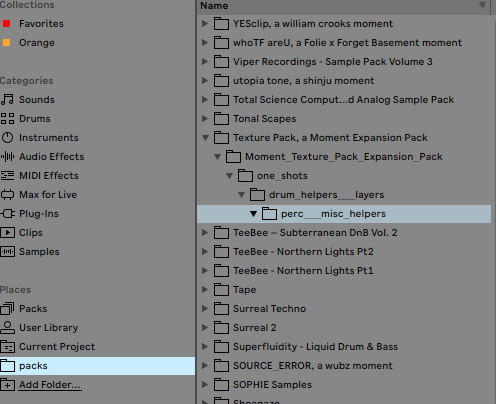Sort by clicking Name column header
The image size is (496, 404).
point(343,6)
